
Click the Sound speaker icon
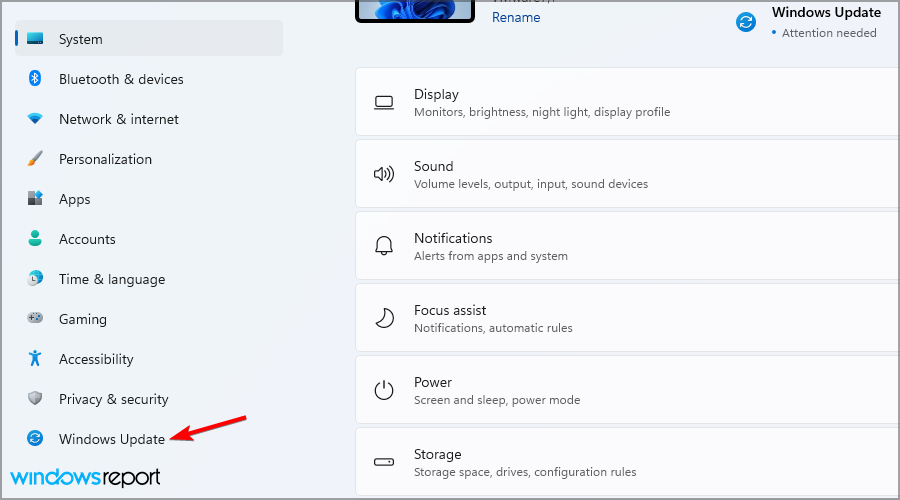(384, 174)
